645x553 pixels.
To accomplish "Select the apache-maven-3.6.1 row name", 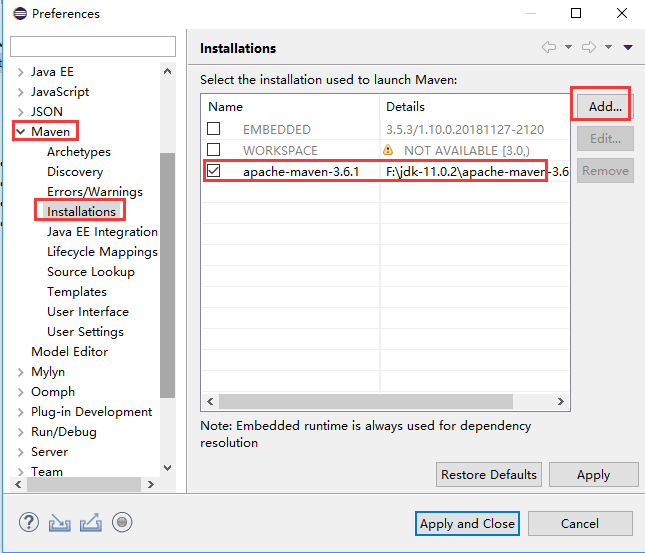I will click(301, 171).
